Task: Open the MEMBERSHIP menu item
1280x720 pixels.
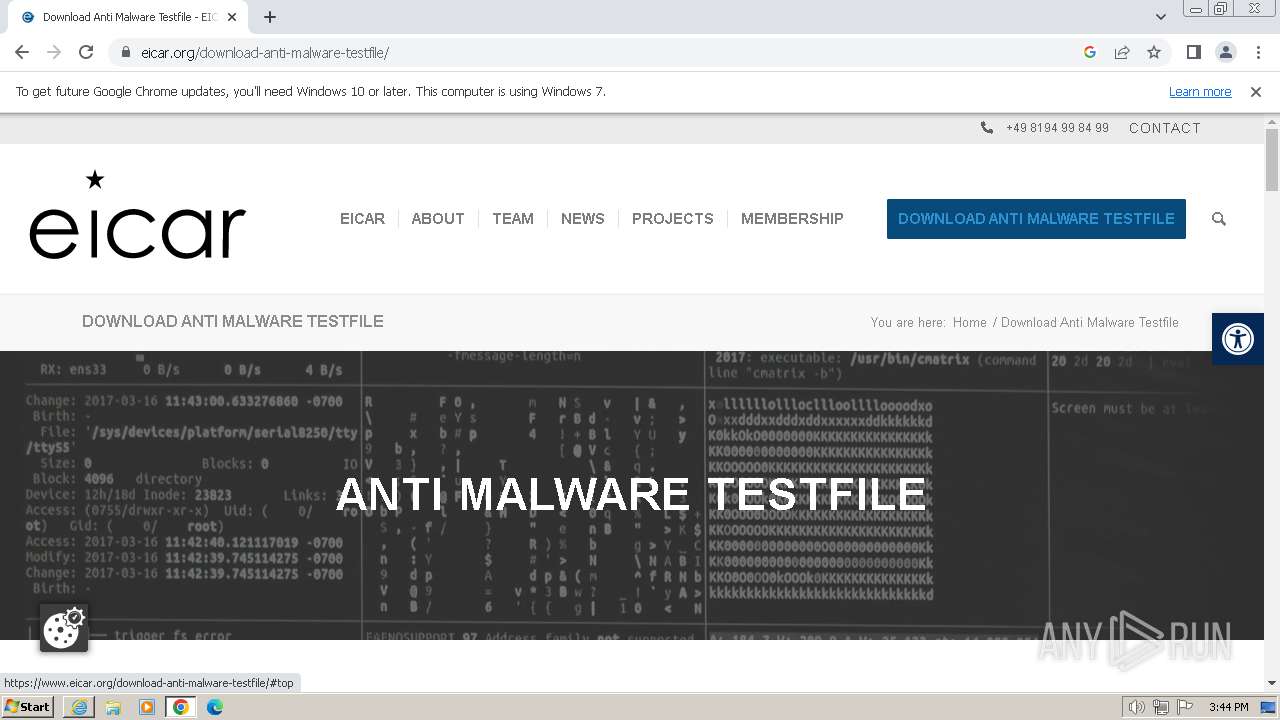Action: tap(792, 219)
